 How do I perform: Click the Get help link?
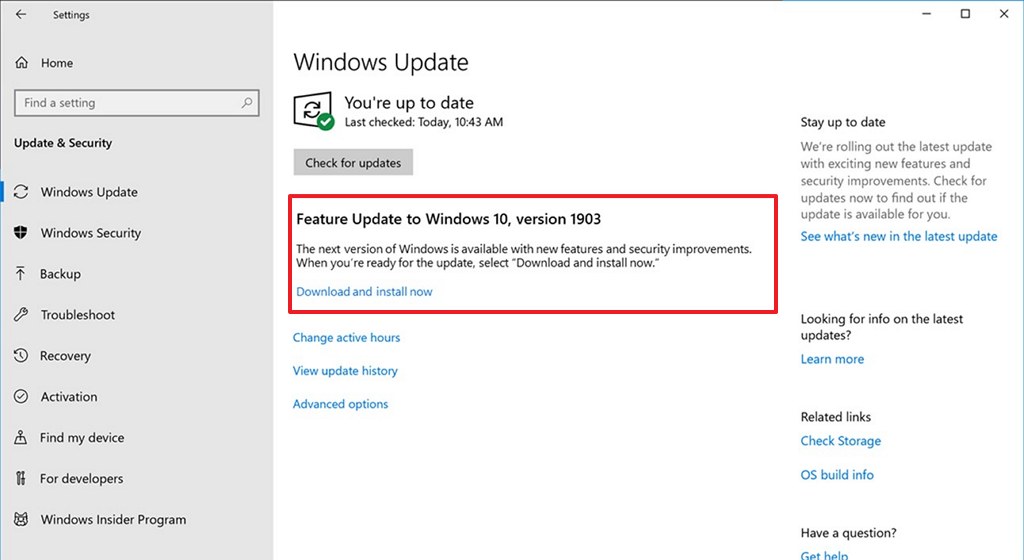[x=824, y=555]
